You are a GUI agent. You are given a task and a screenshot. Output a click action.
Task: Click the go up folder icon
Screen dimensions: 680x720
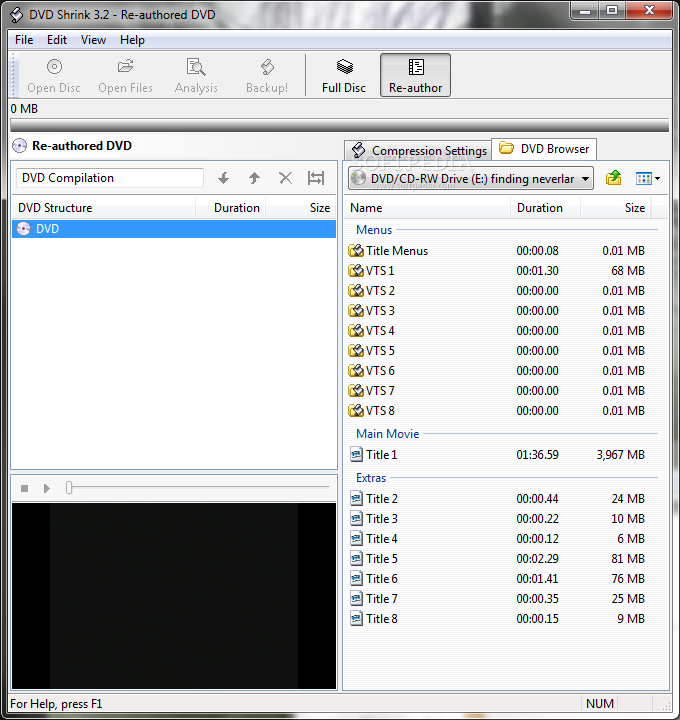pyautogui.click(x=613, y=178)
